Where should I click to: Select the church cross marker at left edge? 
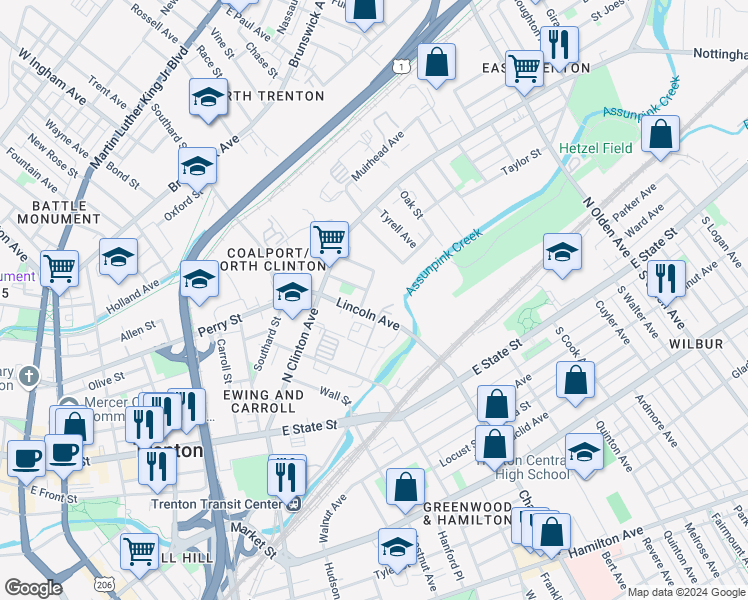tap(29, 376)
